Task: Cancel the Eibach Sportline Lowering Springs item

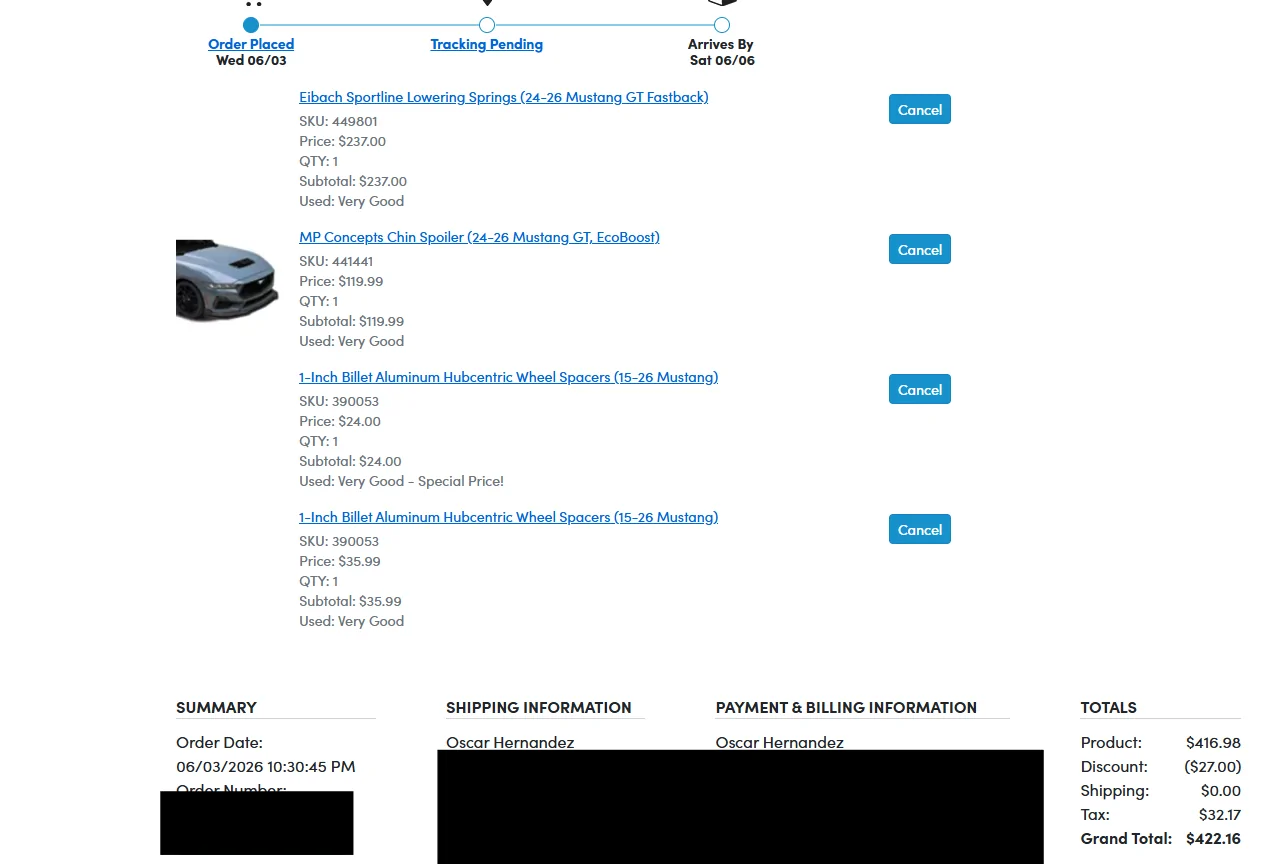Action: (920, 109)
